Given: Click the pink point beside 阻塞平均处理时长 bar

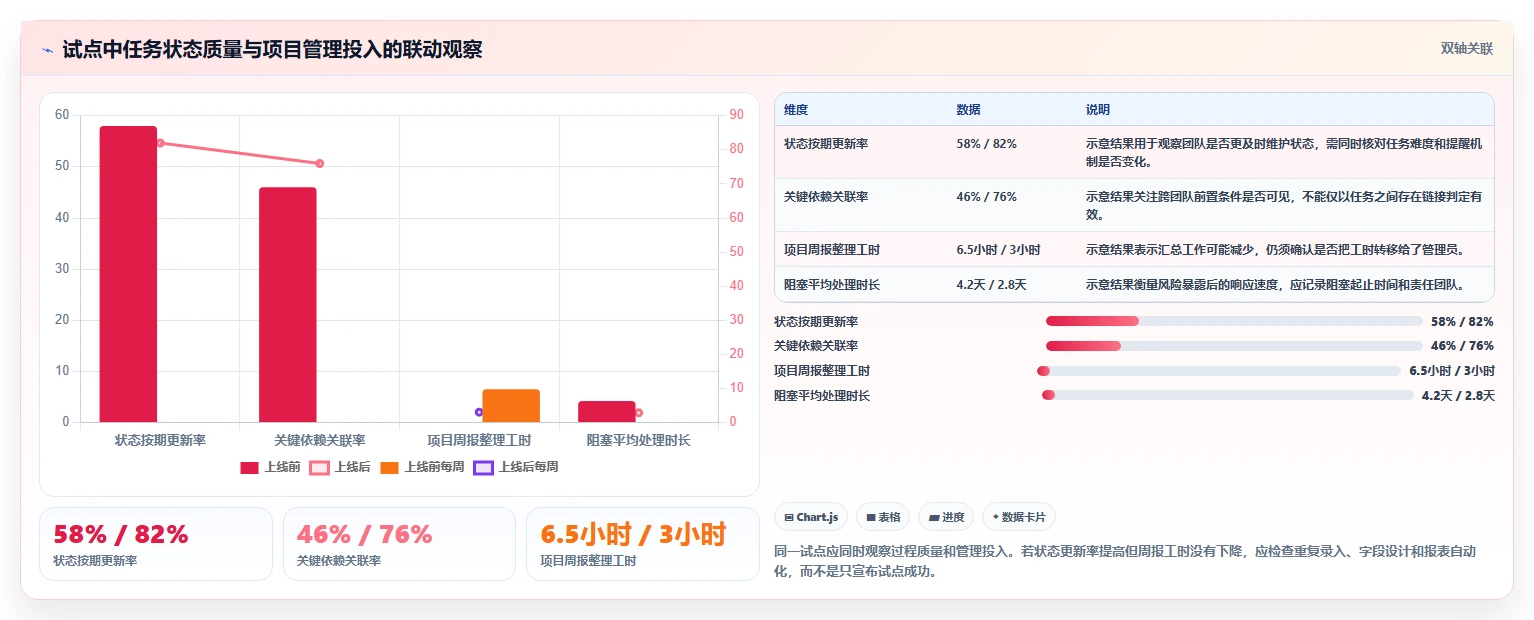Looking at the screenshot, I should coord(639,412).
